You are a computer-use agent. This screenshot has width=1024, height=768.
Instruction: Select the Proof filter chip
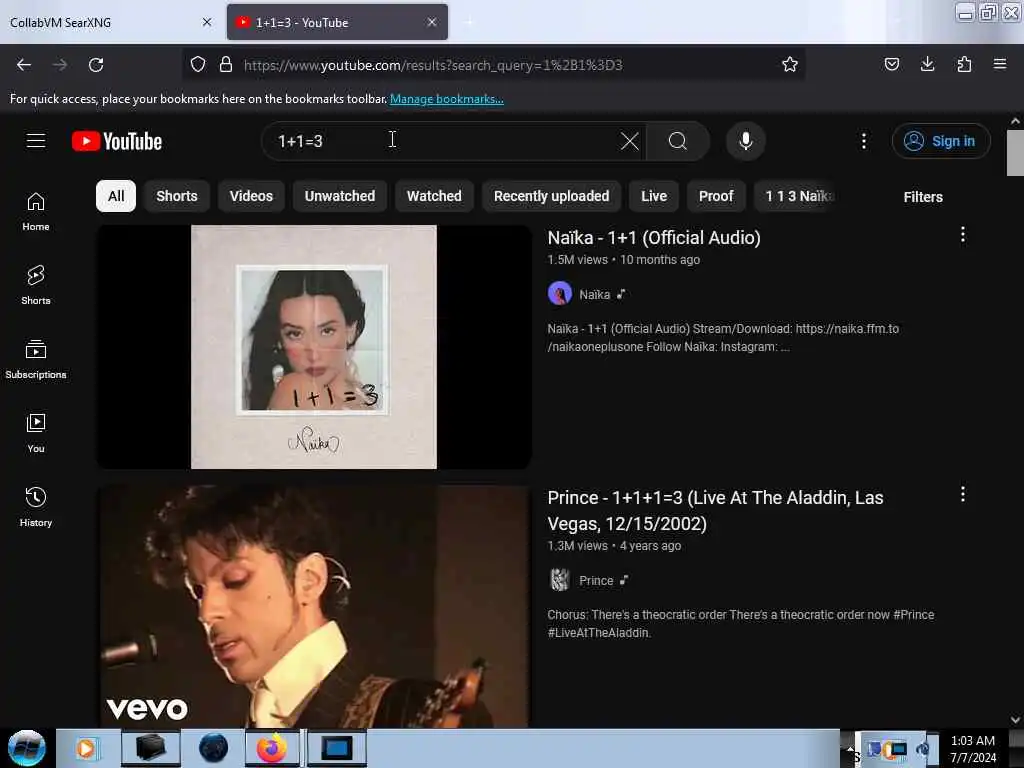pos(716,196)
